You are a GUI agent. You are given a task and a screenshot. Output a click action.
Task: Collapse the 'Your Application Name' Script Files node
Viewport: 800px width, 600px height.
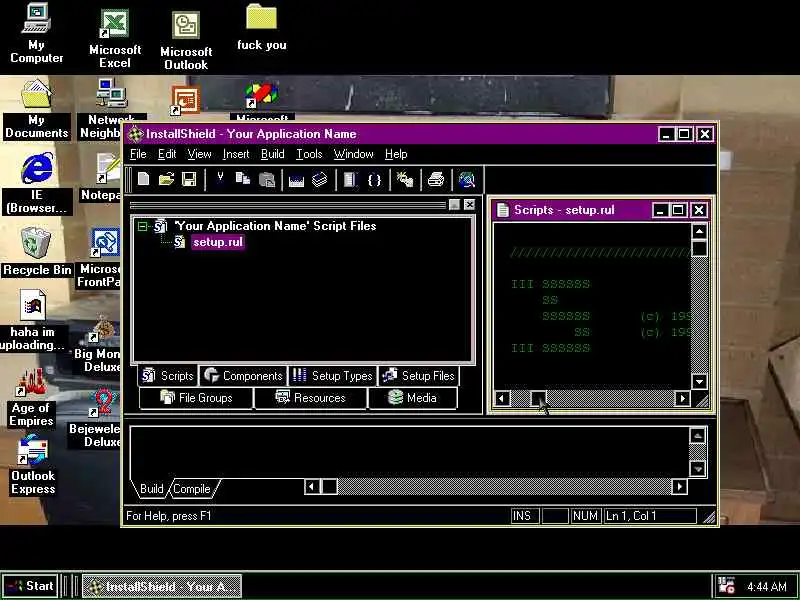[143, 226]
